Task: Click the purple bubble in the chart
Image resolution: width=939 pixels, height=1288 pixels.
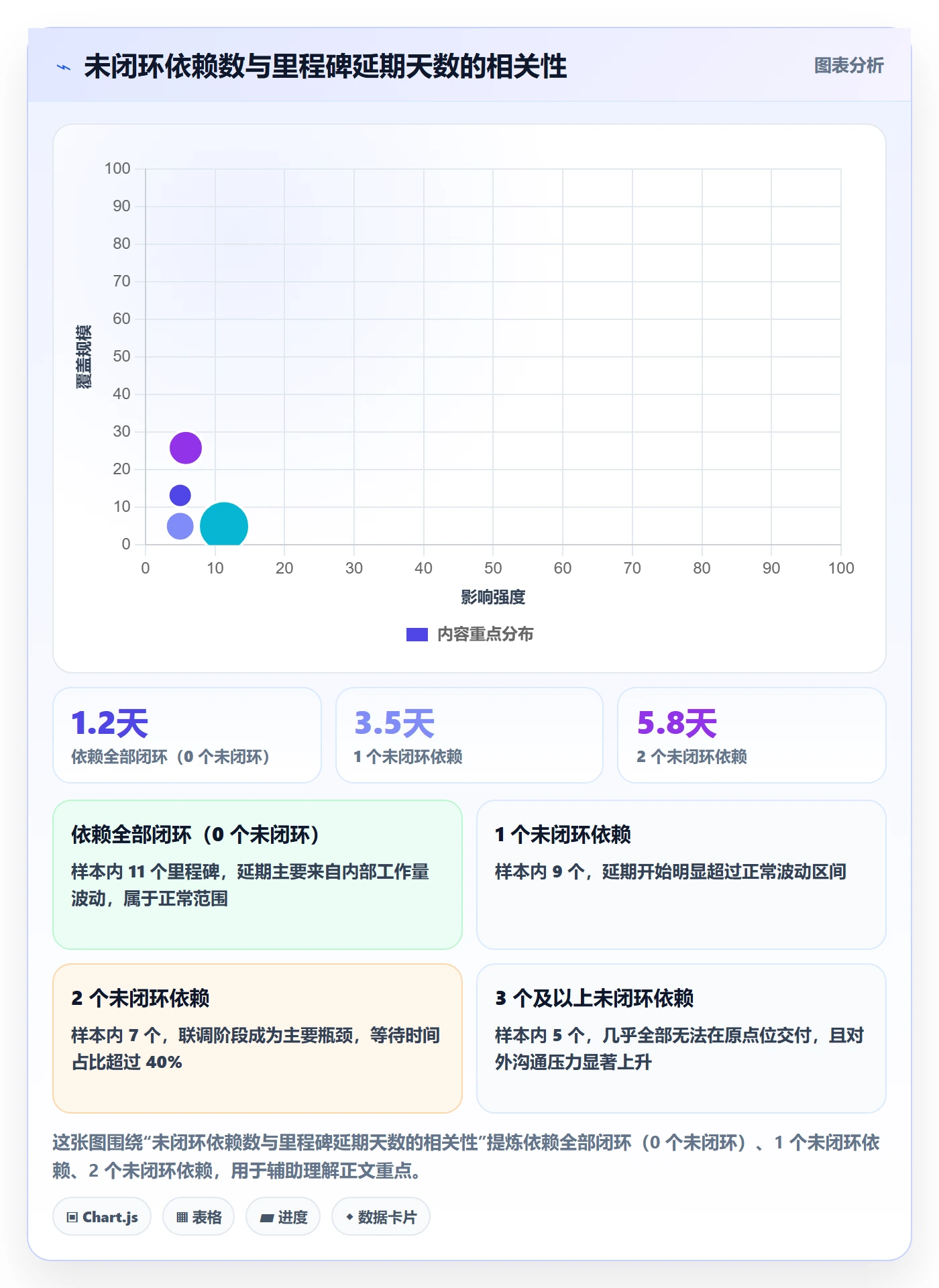Action: 186,448
